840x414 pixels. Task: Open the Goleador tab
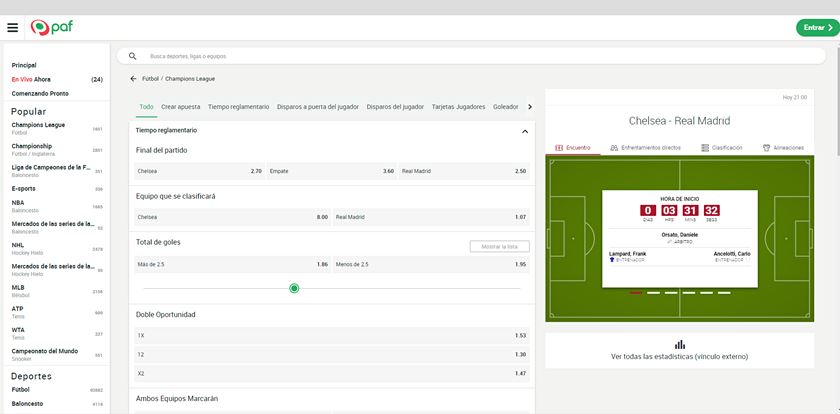pos(506,107)
